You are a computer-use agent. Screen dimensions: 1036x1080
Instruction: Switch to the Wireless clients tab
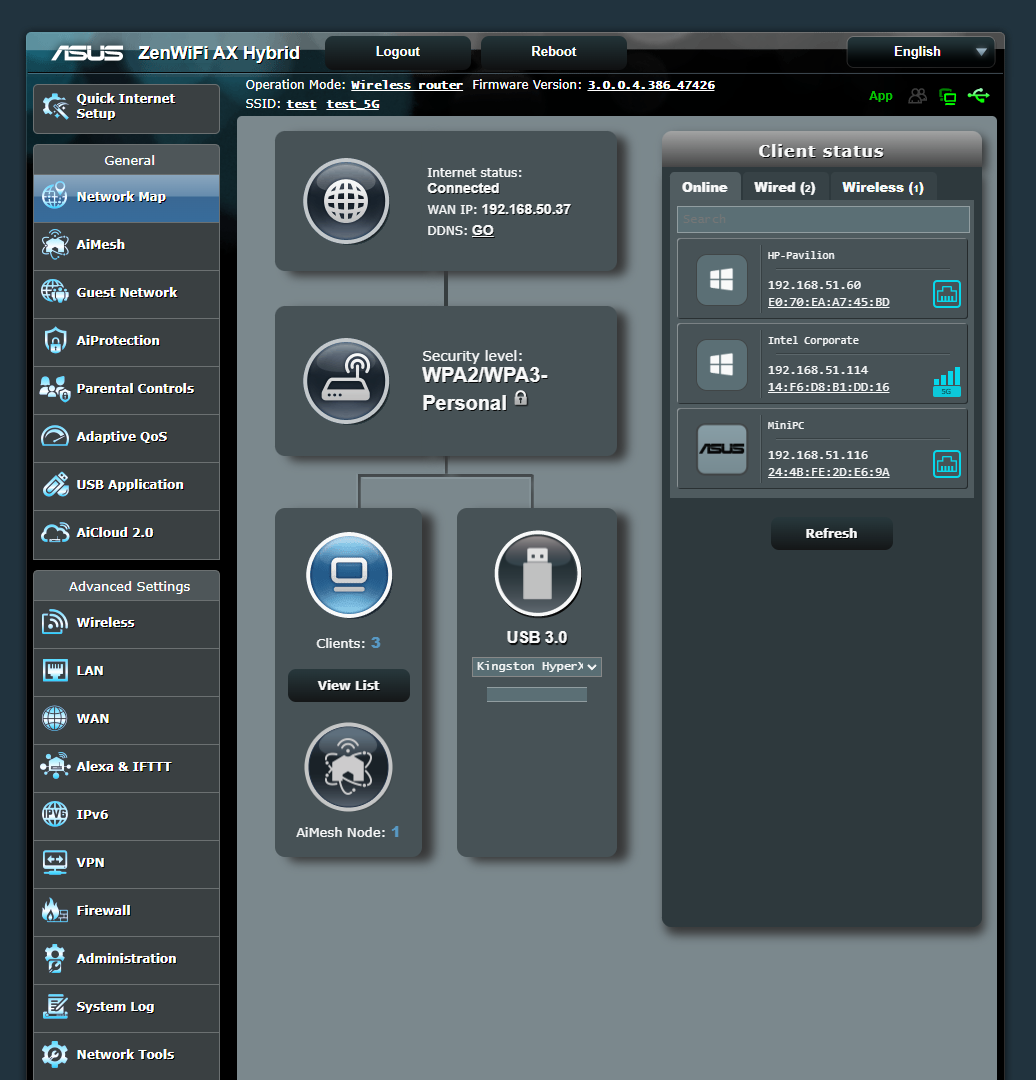pyautogui.click(x=883, y=186)
